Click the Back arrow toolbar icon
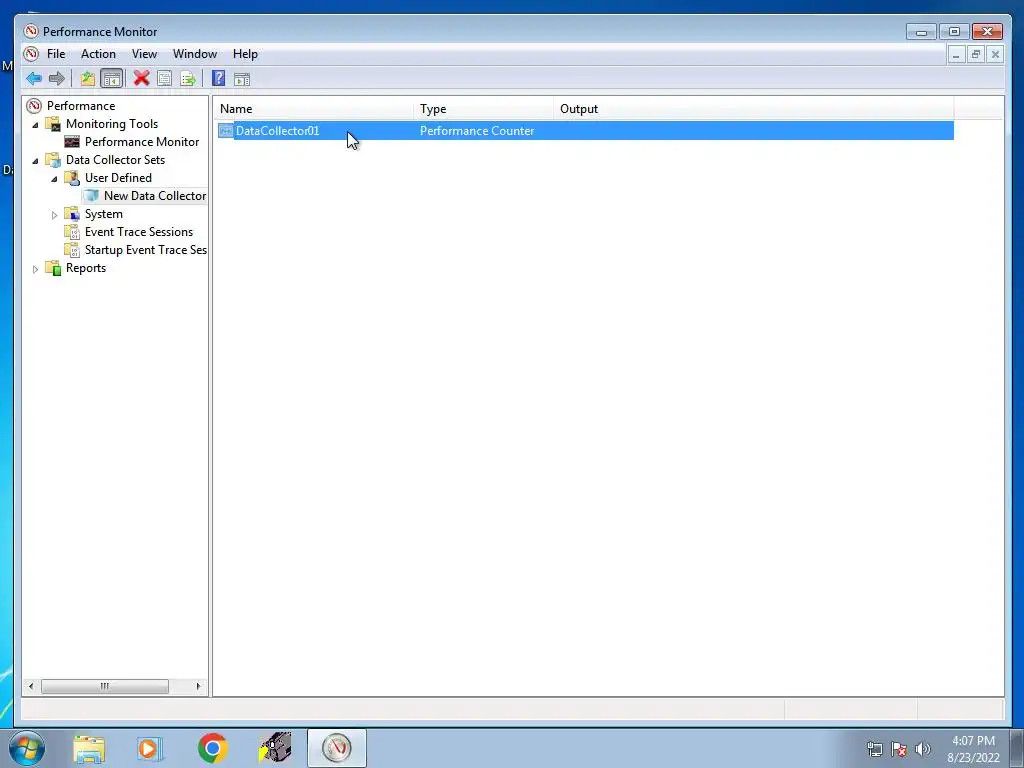The height and width of the screenshot is (768, 1024). (x=34, y=79)
